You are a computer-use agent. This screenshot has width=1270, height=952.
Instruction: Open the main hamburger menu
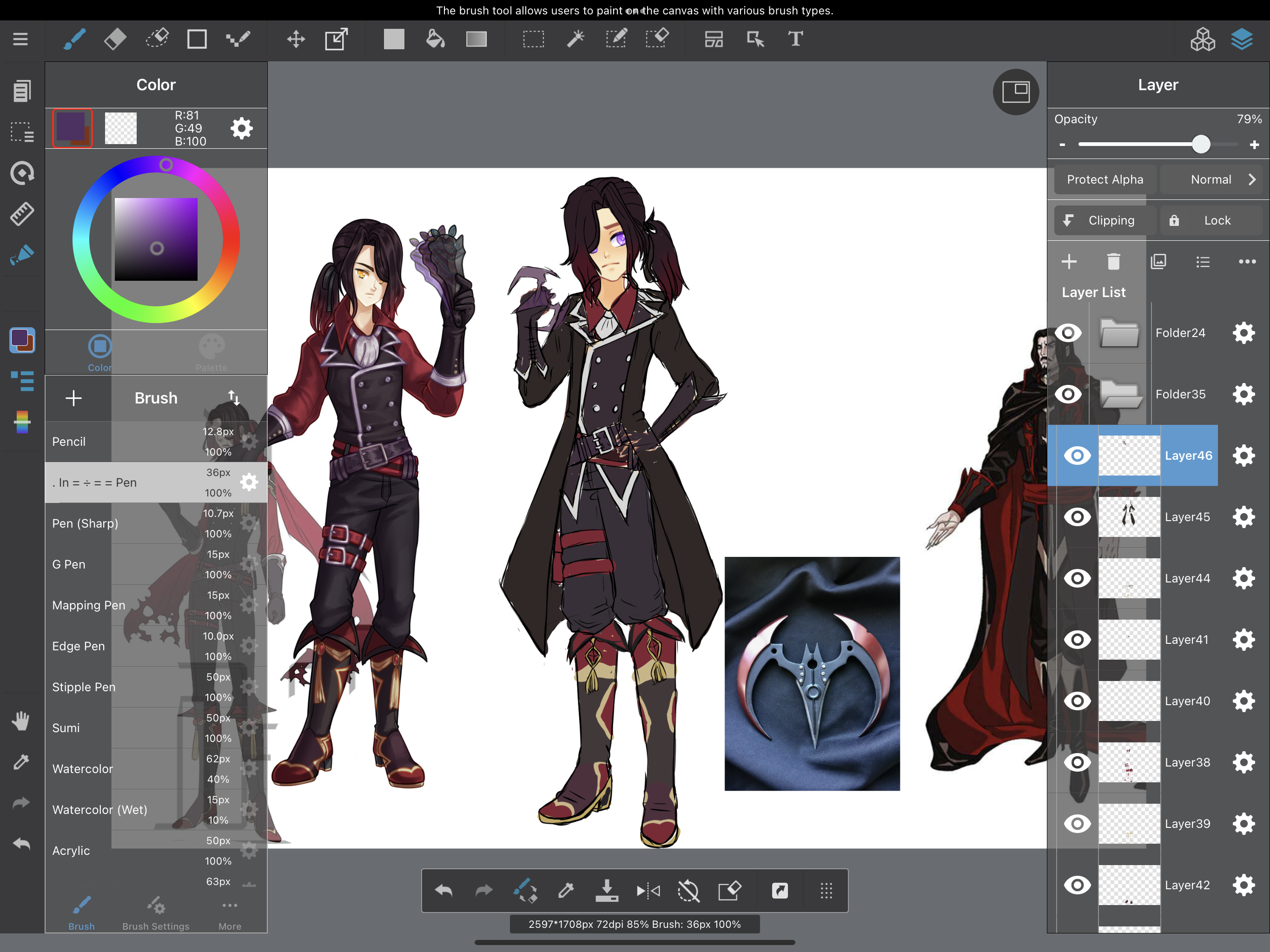[x=20, y=39]
